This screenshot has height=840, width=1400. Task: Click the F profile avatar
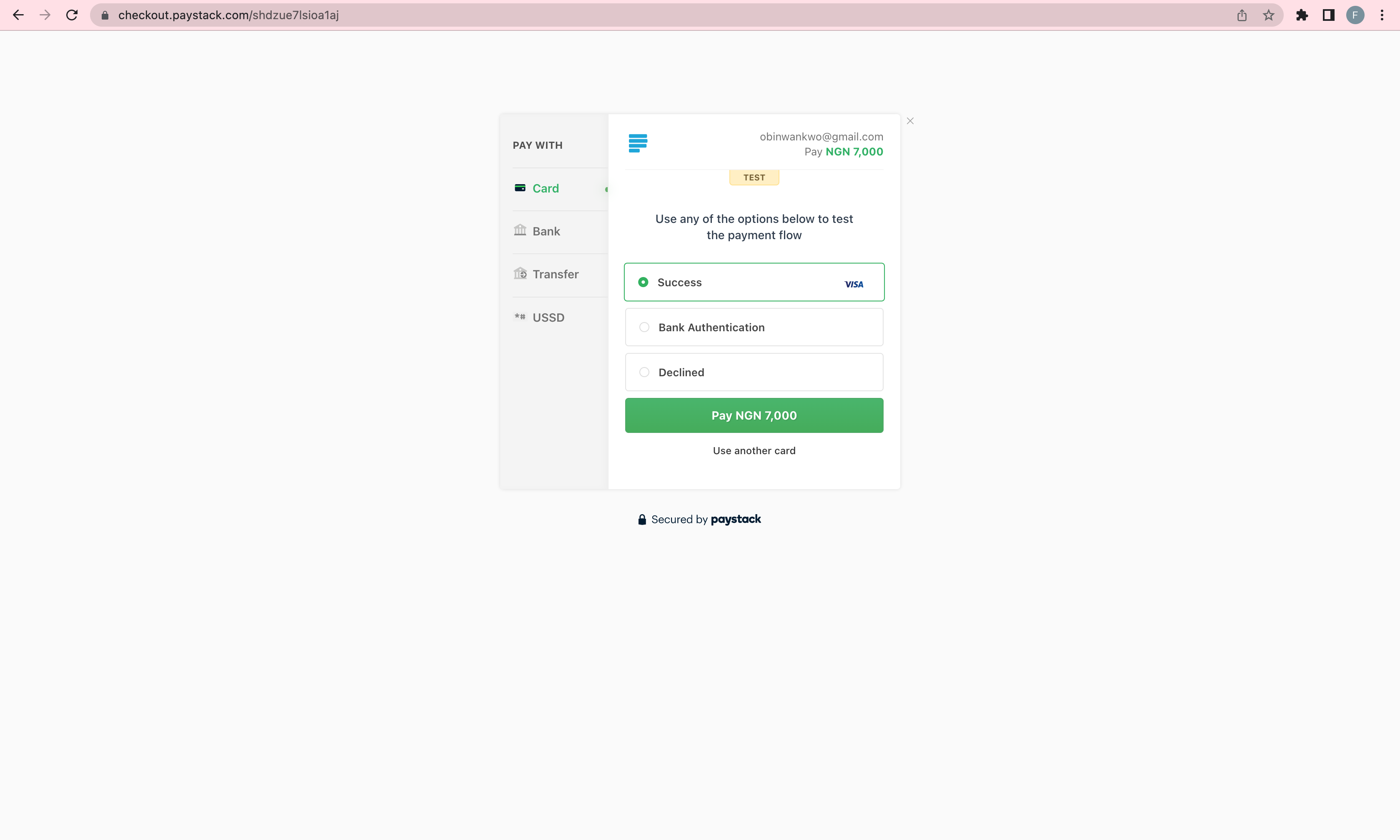(1355, 15)
